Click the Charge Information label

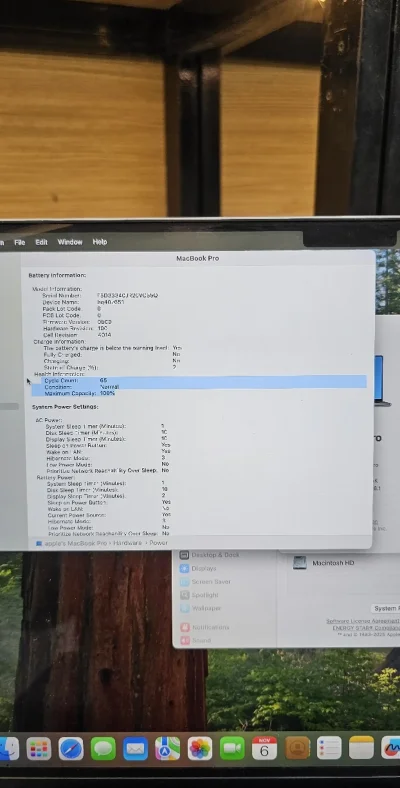pyautogui.click(x=59, y=341)
